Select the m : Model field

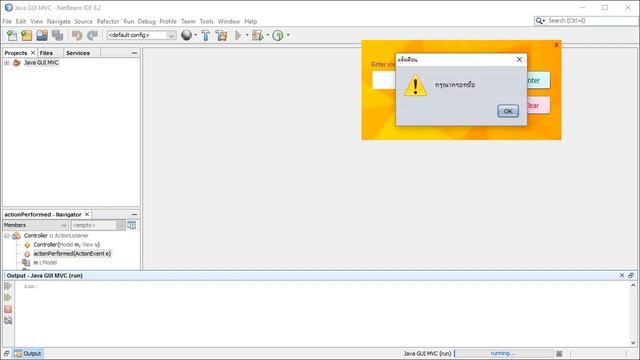(45, 262)
